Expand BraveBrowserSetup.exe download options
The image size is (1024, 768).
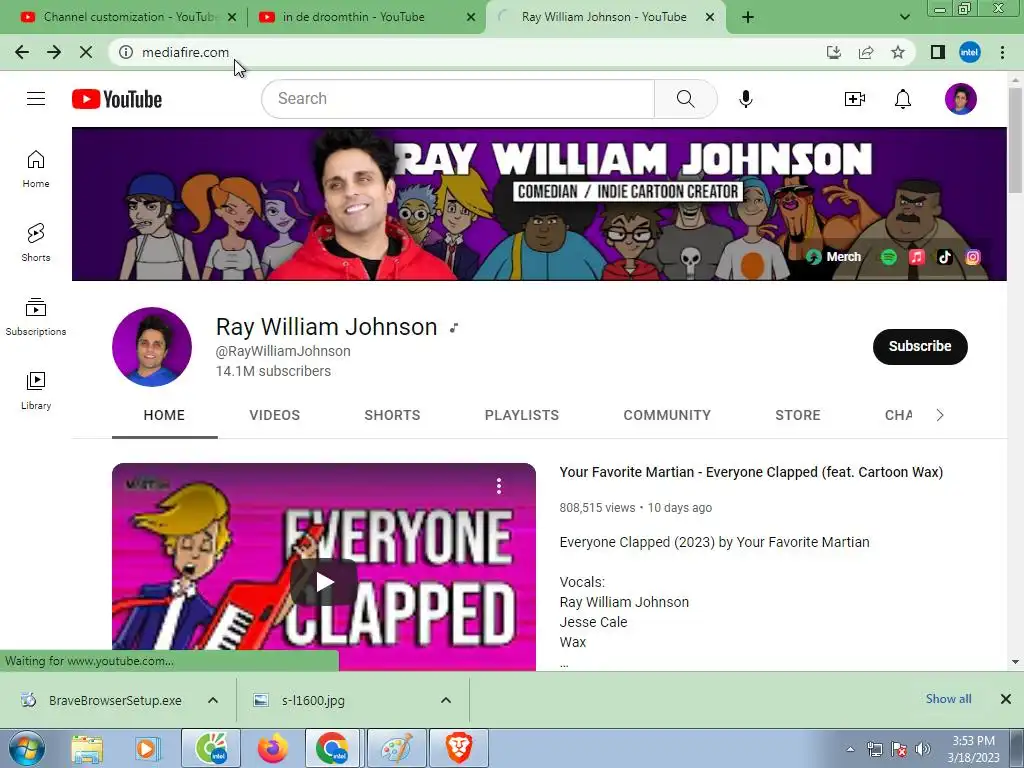tap(213, 700)
